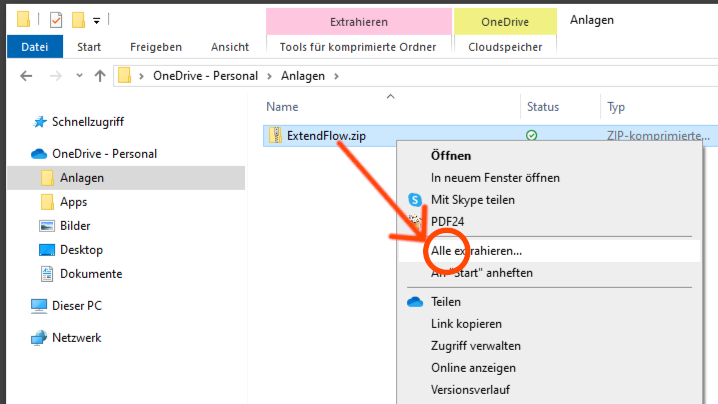The width and height of the screenshot is (718, 404).
Task: Choose Zugriff verwalten from the context menu
Action: (476, 346)
